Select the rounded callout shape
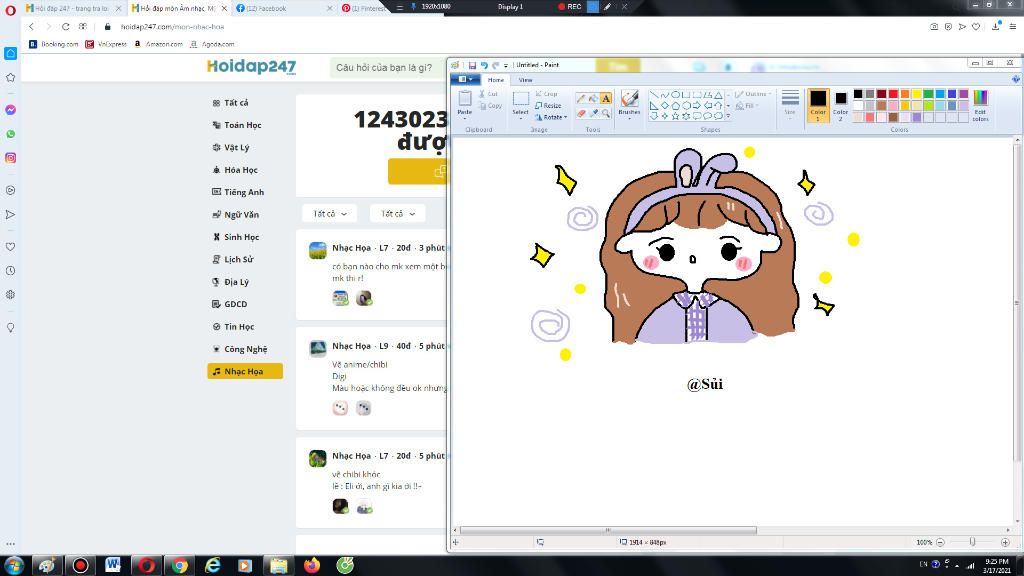1024x576 pixels. pos(696,116)
